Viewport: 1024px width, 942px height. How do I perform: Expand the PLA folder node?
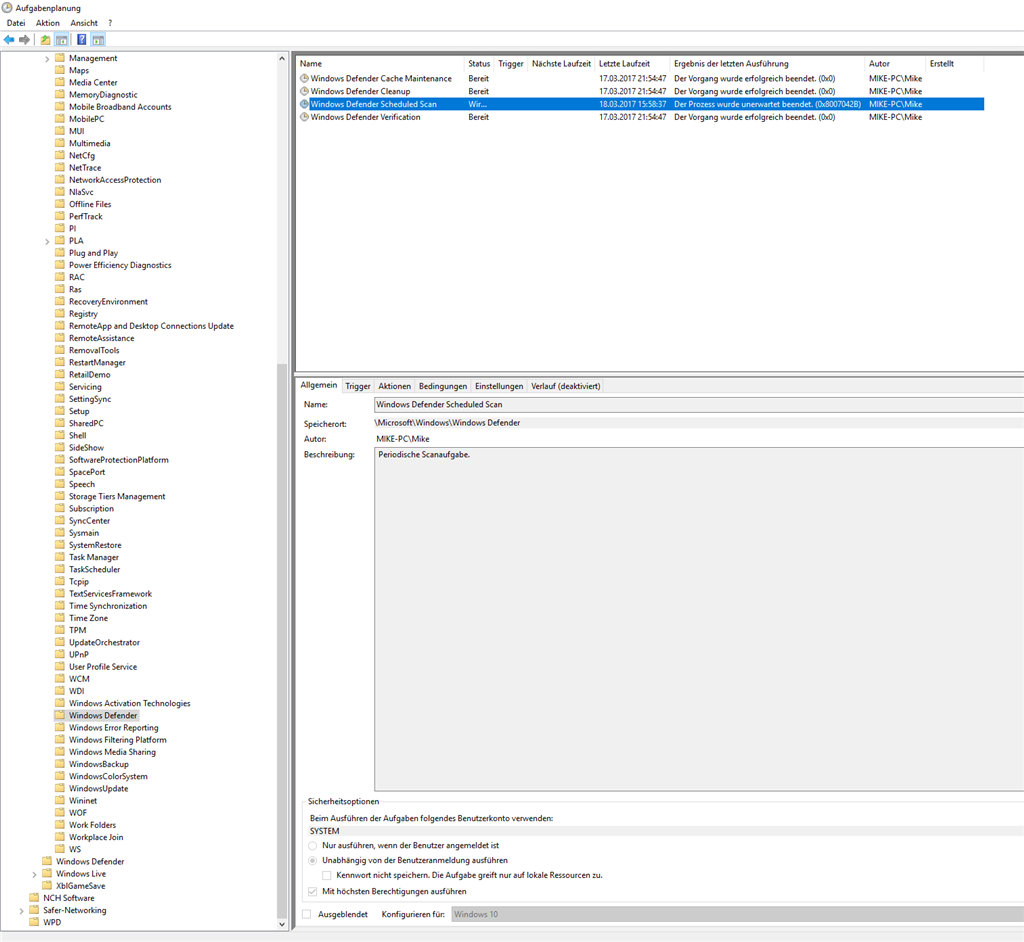click(47, 241)
